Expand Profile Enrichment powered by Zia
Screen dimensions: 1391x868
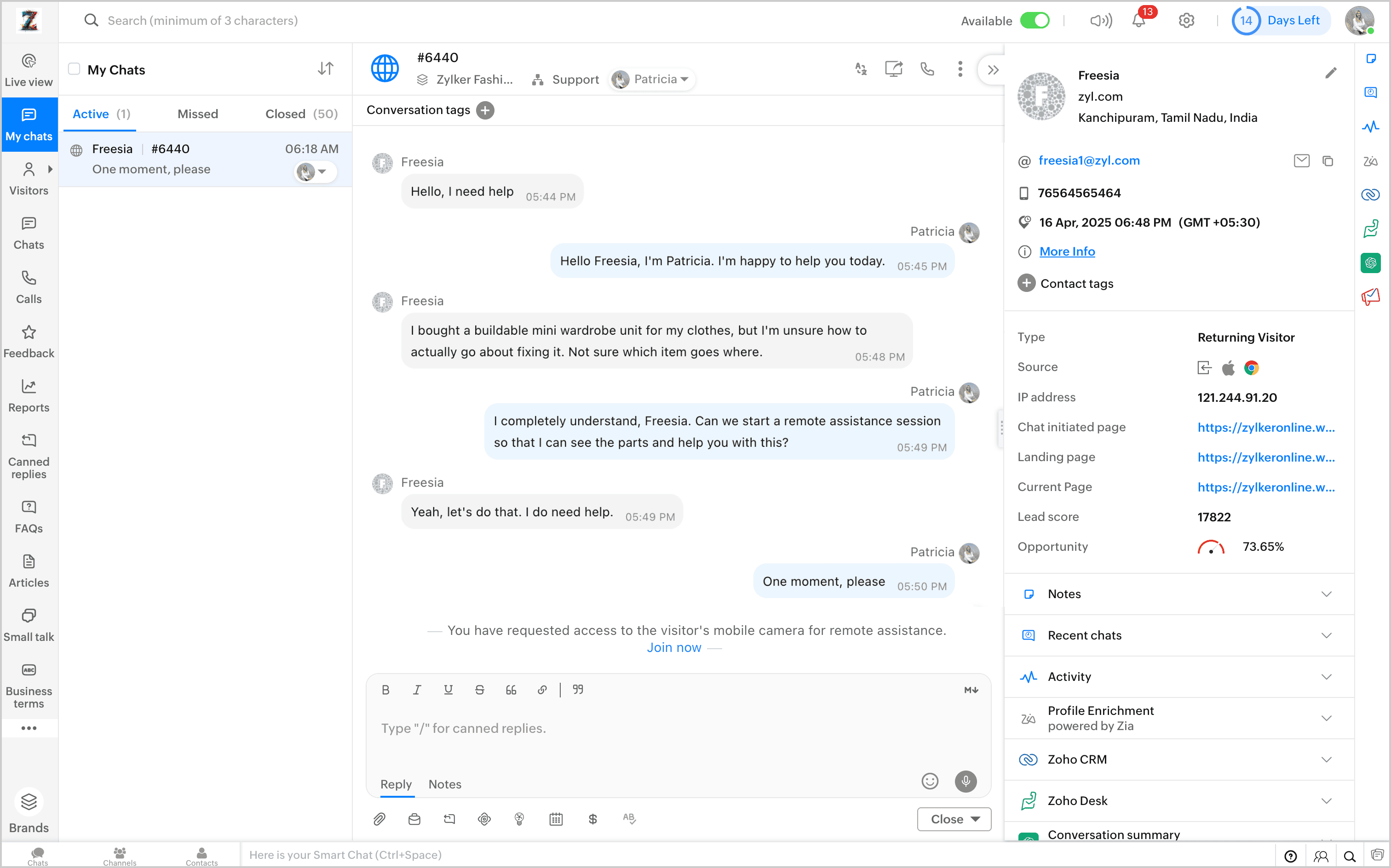pos(1178,718)
